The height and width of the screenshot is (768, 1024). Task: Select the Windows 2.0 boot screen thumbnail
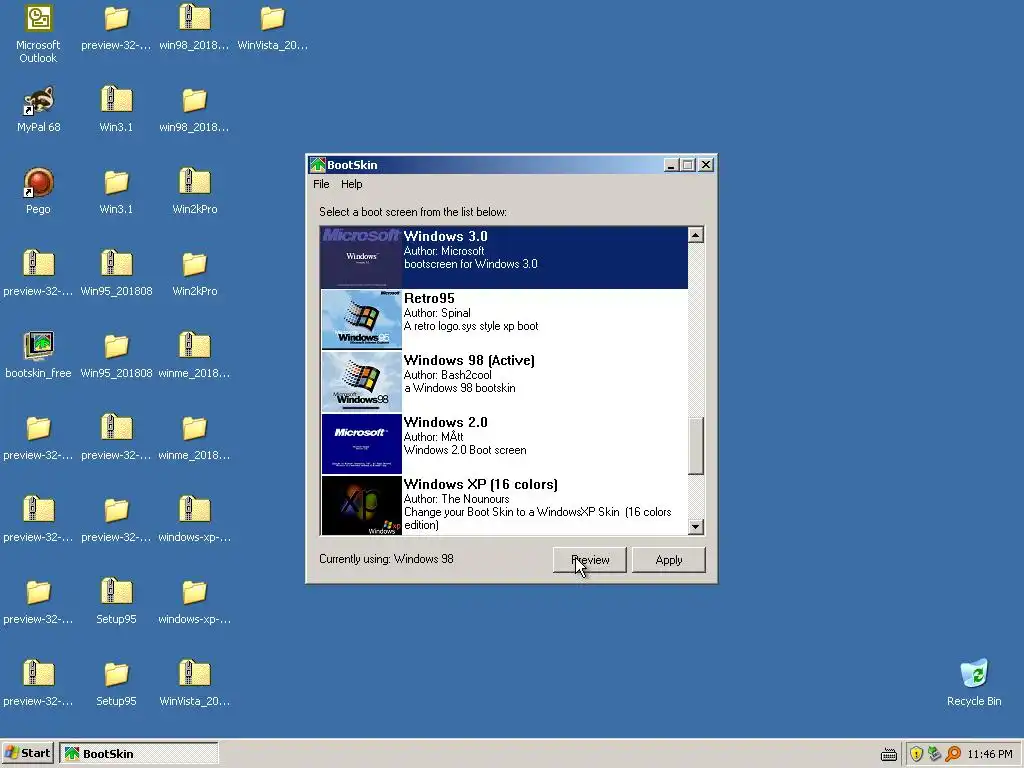[x=361, y=443]
